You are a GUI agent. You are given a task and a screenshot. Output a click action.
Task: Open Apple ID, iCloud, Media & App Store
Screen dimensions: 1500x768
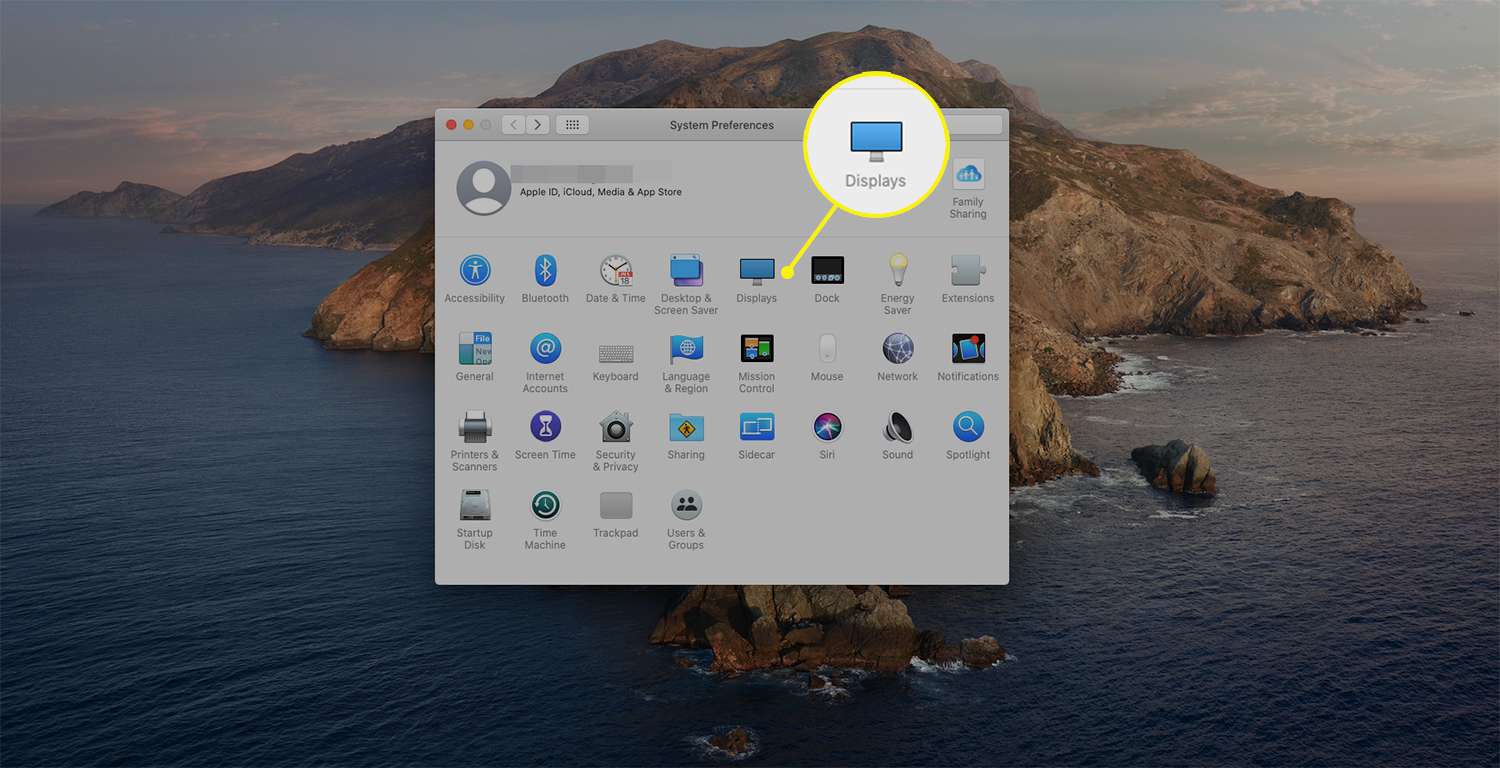pyautogui.click(x=600, y=192)
